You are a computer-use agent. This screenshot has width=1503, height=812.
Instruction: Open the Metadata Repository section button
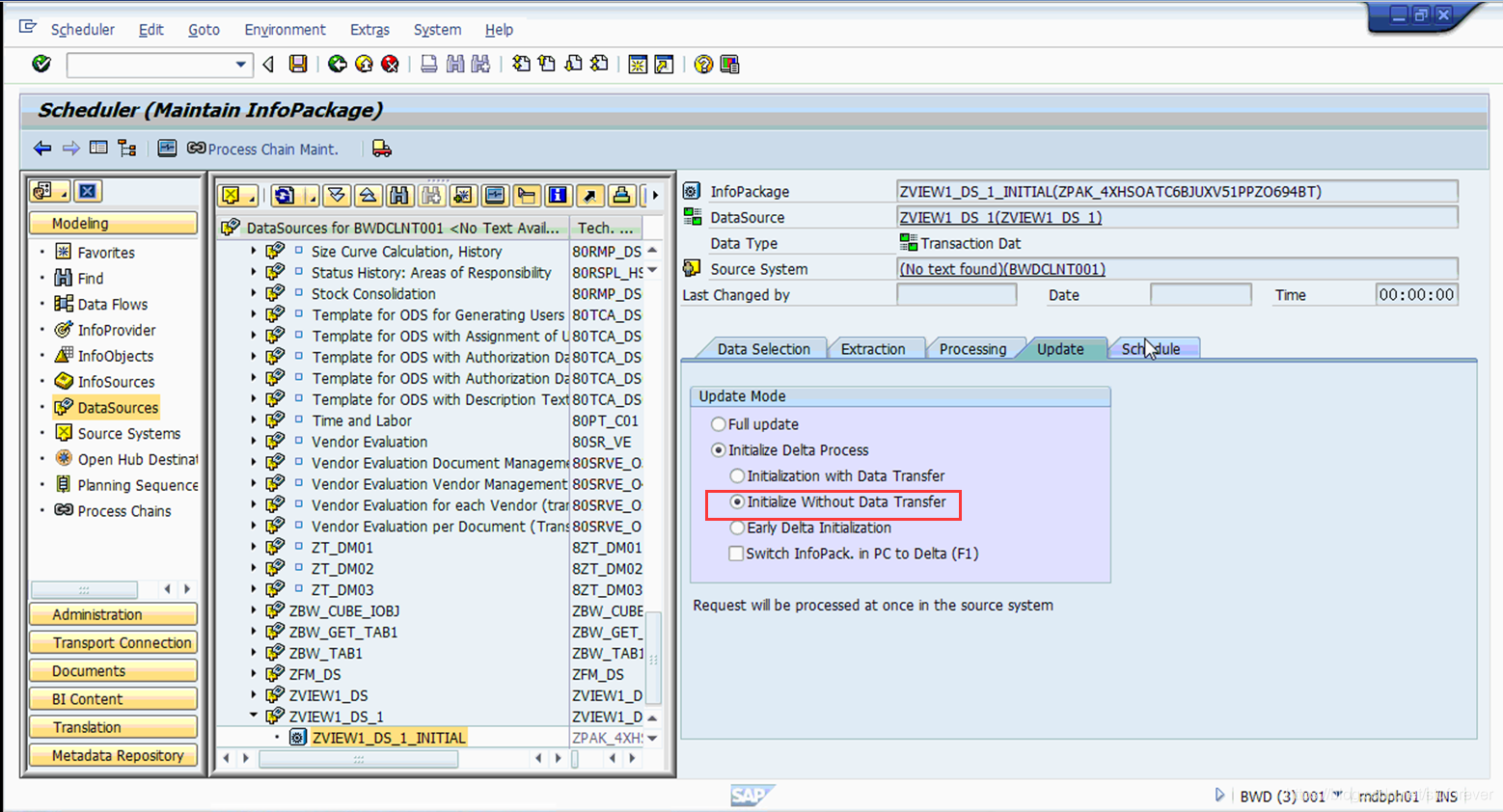(x=113, y=755)
